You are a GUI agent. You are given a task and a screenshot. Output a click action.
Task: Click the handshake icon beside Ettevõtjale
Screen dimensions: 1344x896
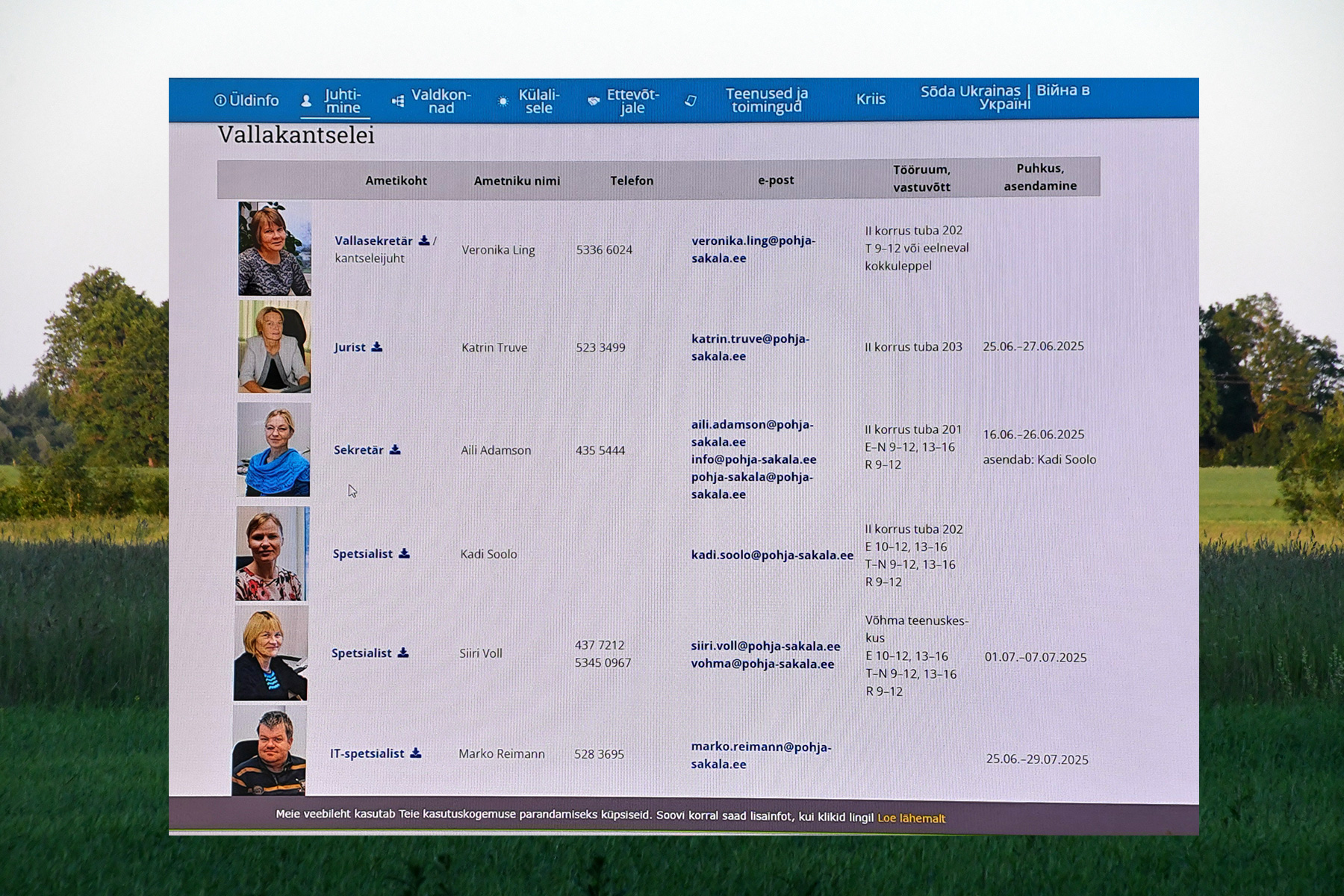coord(594,100)
